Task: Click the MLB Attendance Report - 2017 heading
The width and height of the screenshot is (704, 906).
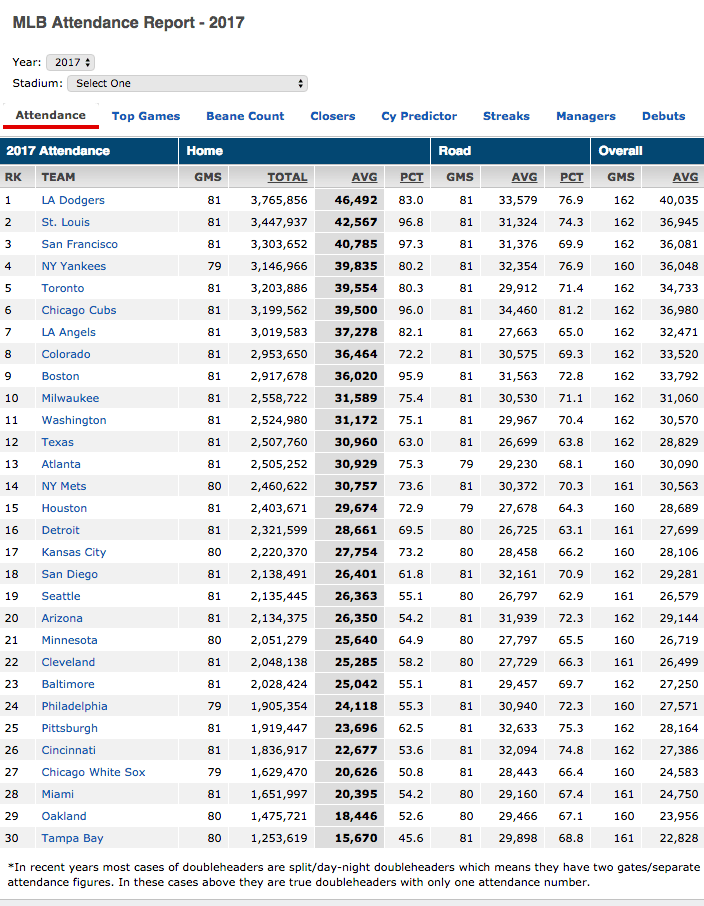Action: (x=128, y=23)
